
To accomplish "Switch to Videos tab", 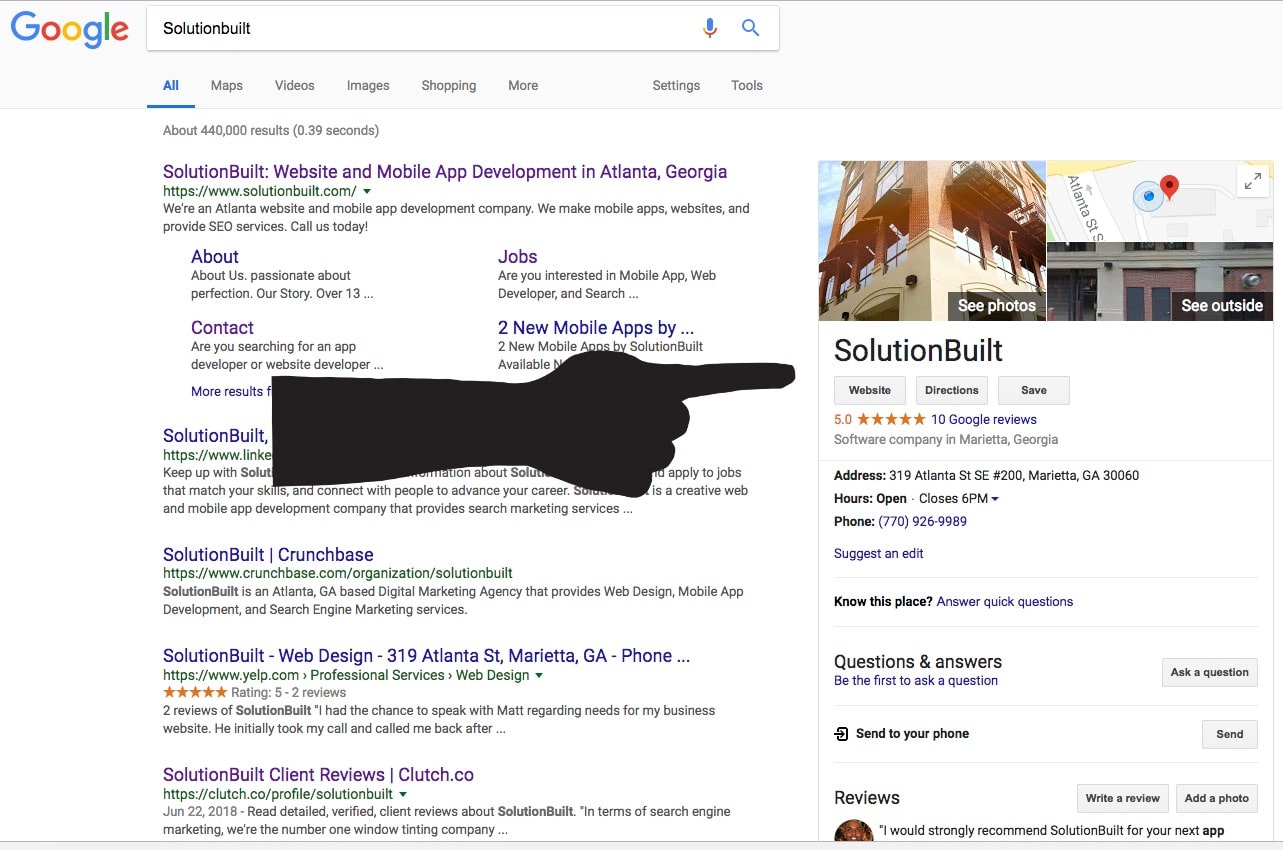I will point(295,85).
